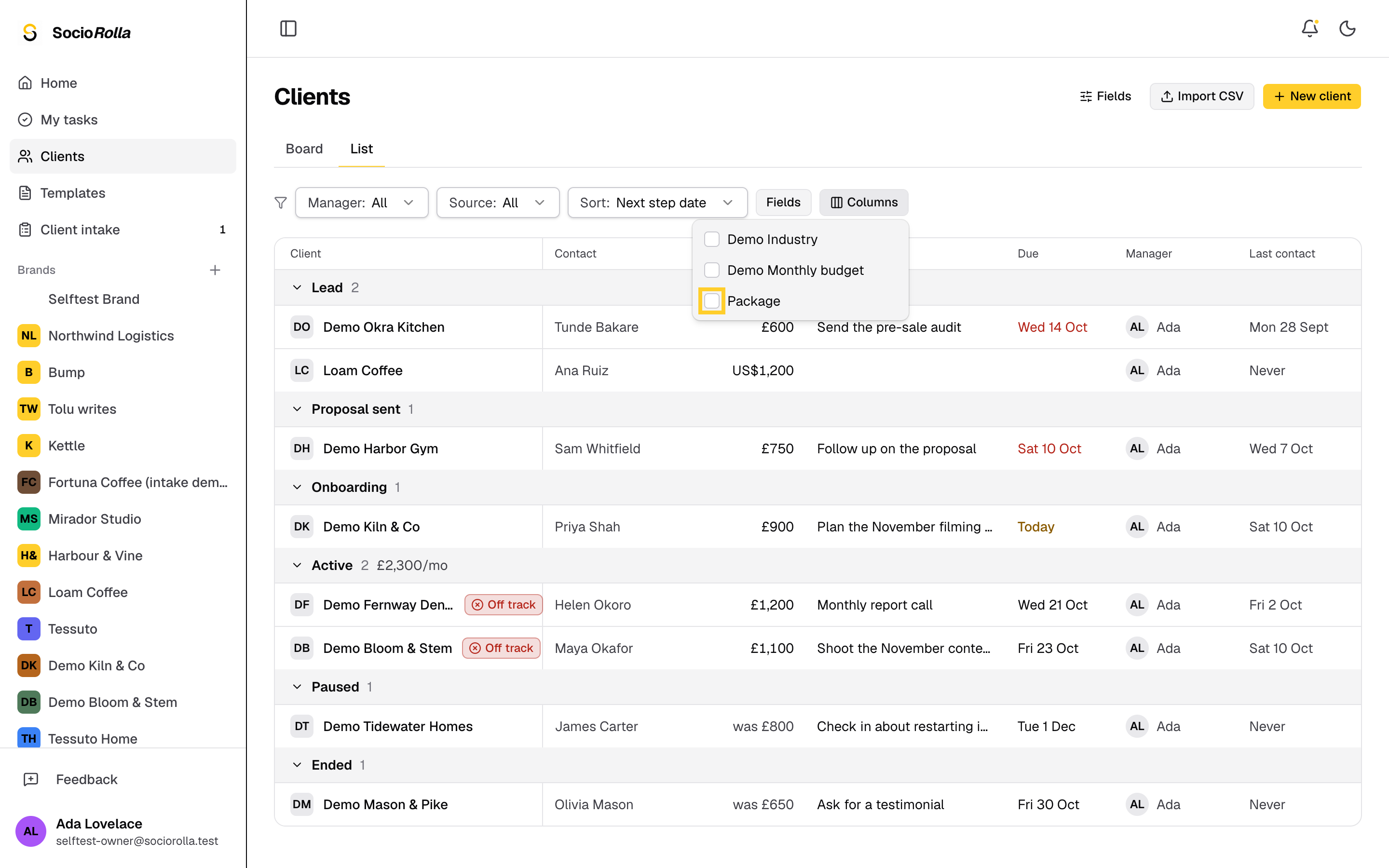Open Clients in the sidebar
Image resolution: width=1389 pixels, height=868 pixels.
123,156
